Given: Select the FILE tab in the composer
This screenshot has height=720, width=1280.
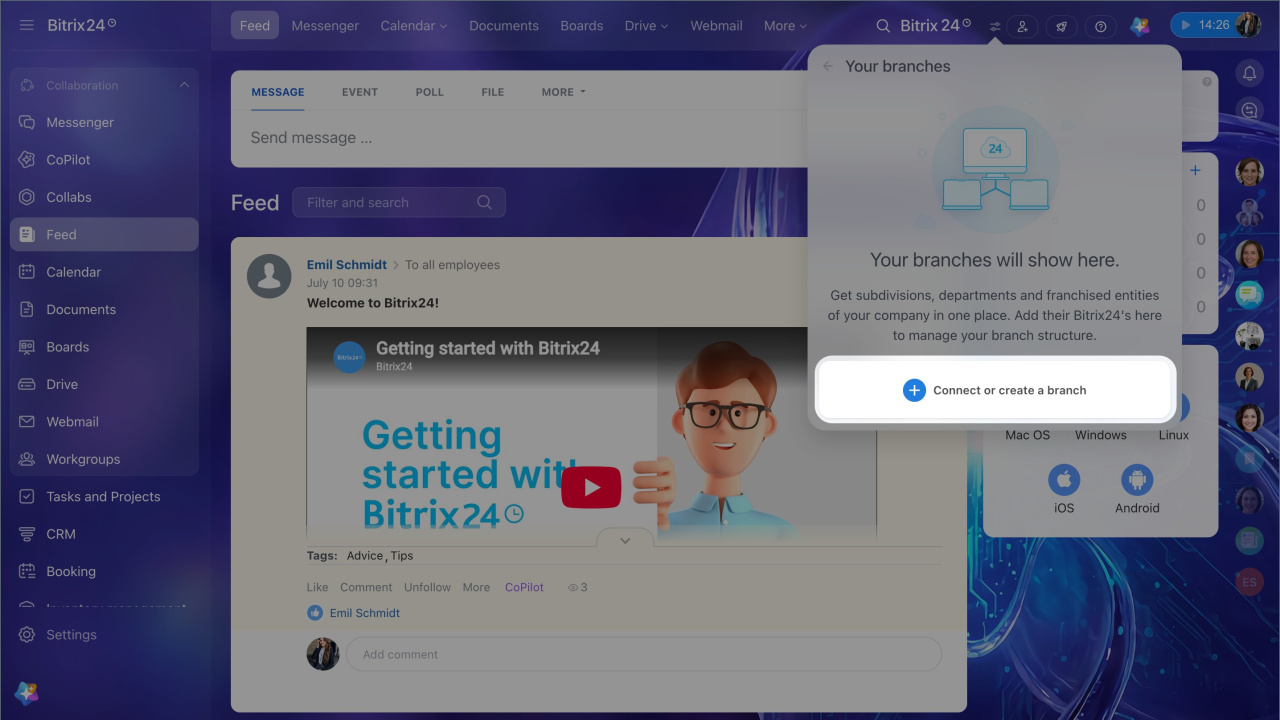Looking at the screenshot, I should [493, 92].
